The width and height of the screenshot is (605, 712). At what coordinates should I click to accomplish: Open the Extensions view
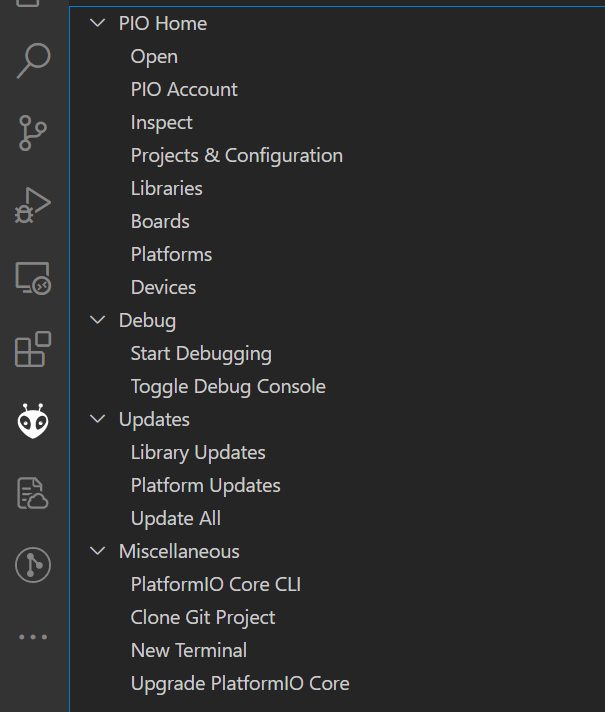[33, 349]
